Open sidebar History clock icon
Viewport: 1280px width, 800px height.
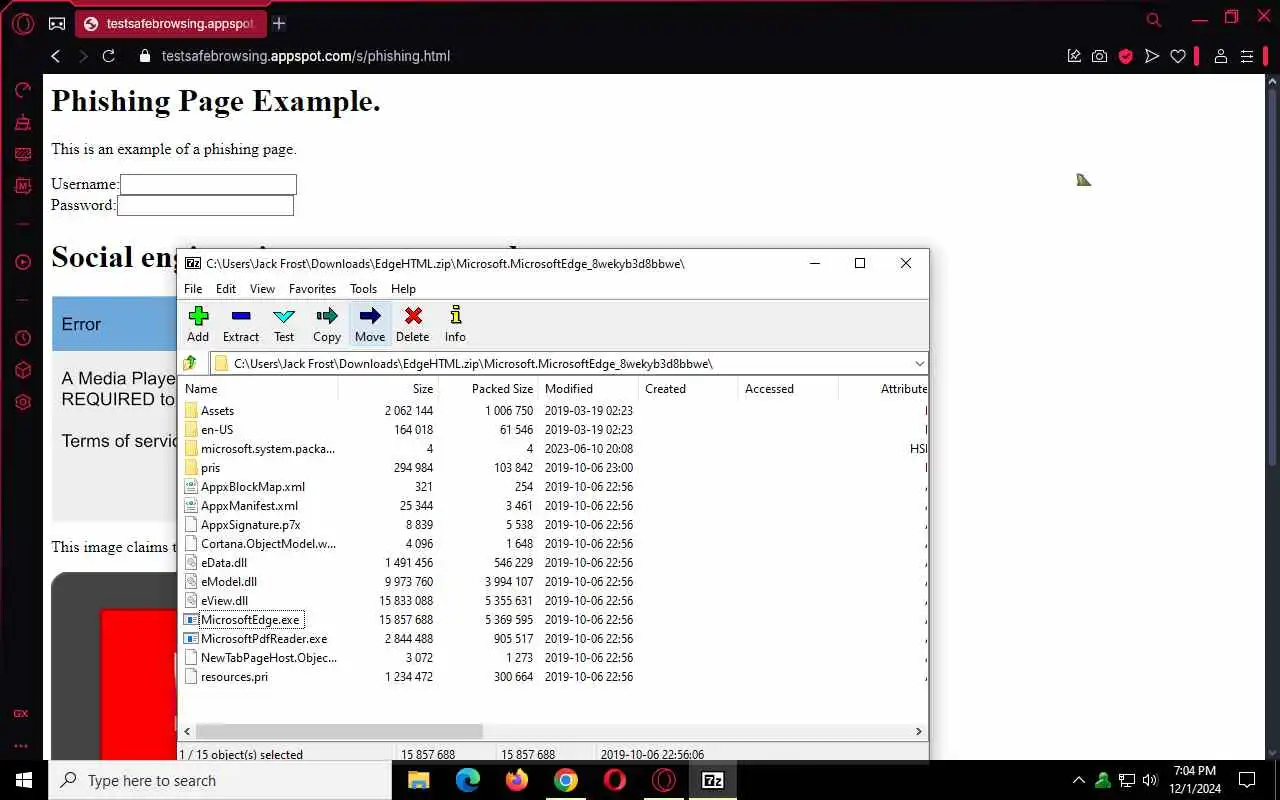tap(23, 338)
